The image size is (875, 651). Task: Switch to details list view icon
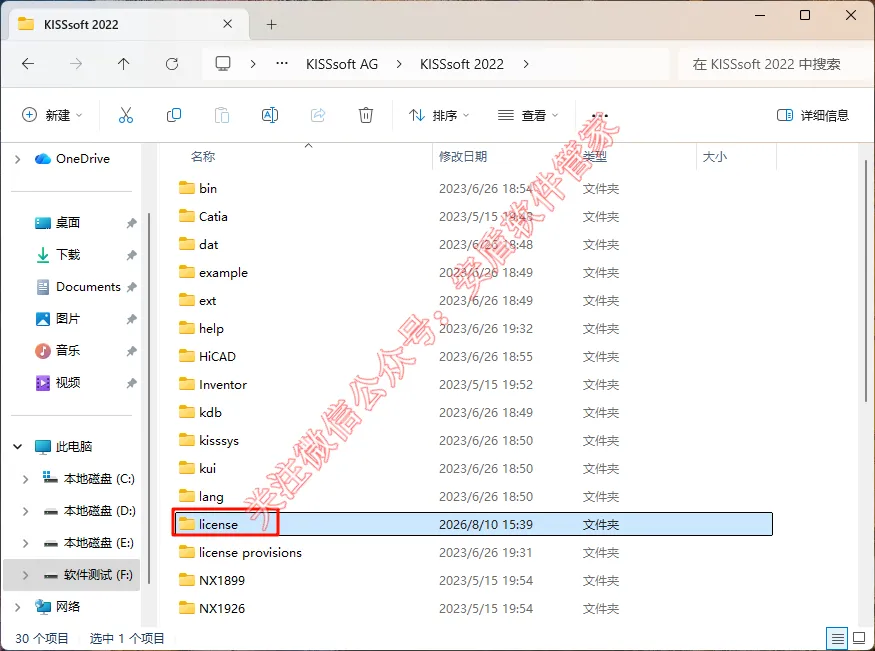pos(838,638)
